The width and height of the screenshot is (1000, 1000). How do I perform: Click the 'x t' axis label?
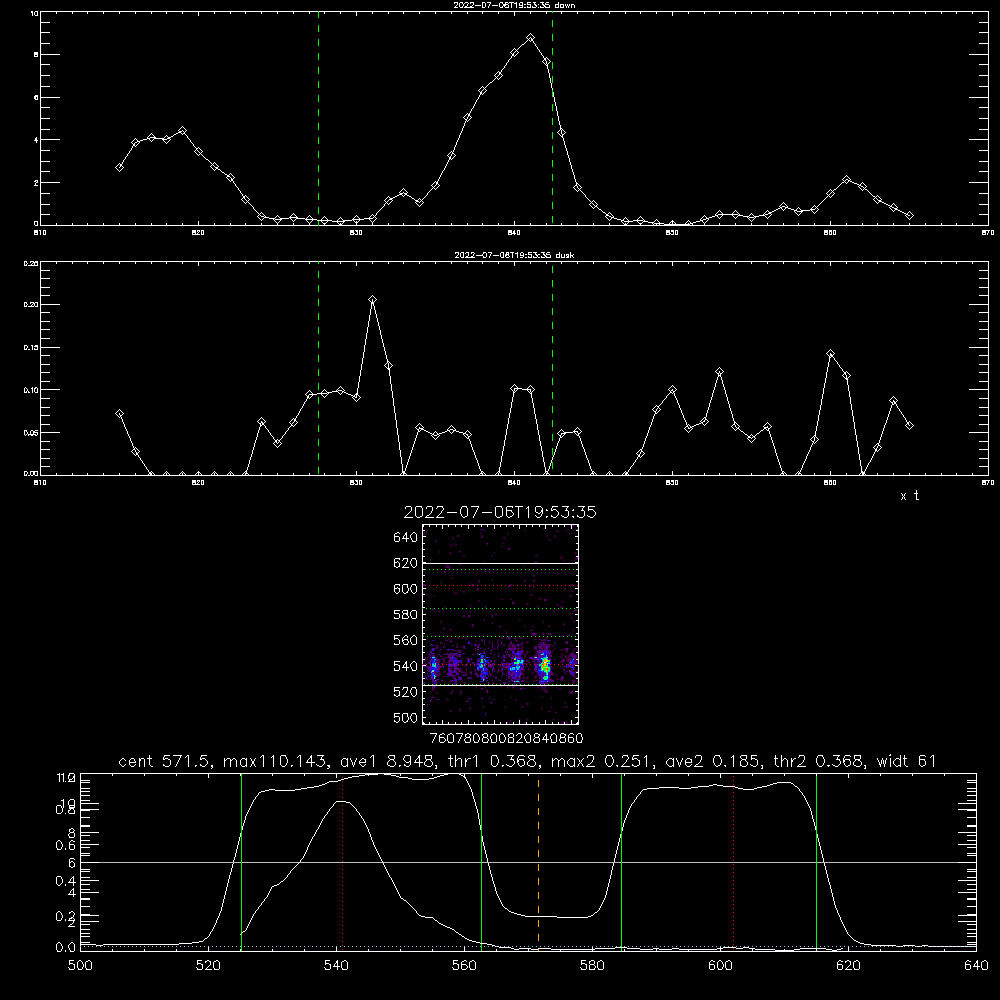click(x=909, y=496)
